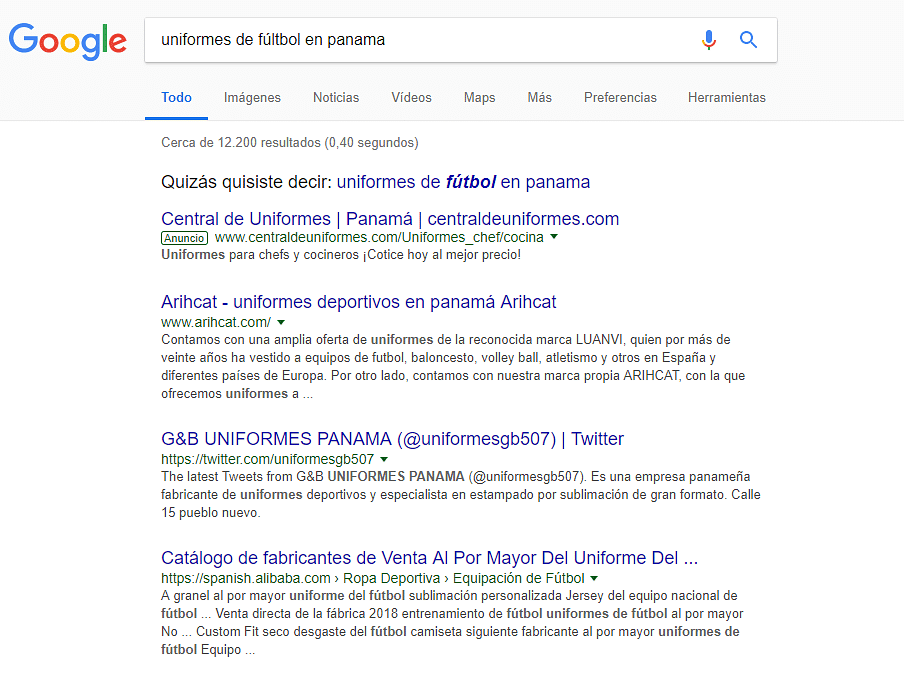The width and height of the screenshot is (904, 682).
Task: Open the Arihcat uniformes deportivos result
Action: 359,302
